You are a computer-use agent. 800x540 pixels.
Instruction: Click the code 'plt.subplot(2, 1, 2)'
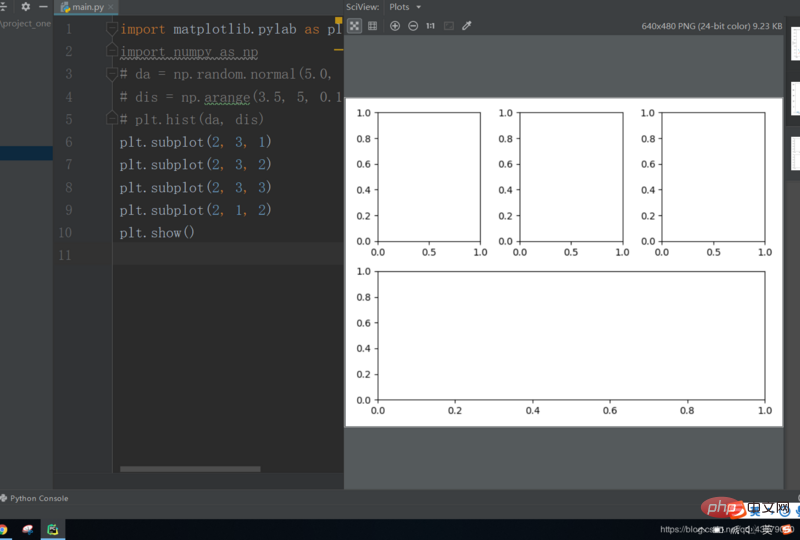pyautogui.click(x=195, y=210)
